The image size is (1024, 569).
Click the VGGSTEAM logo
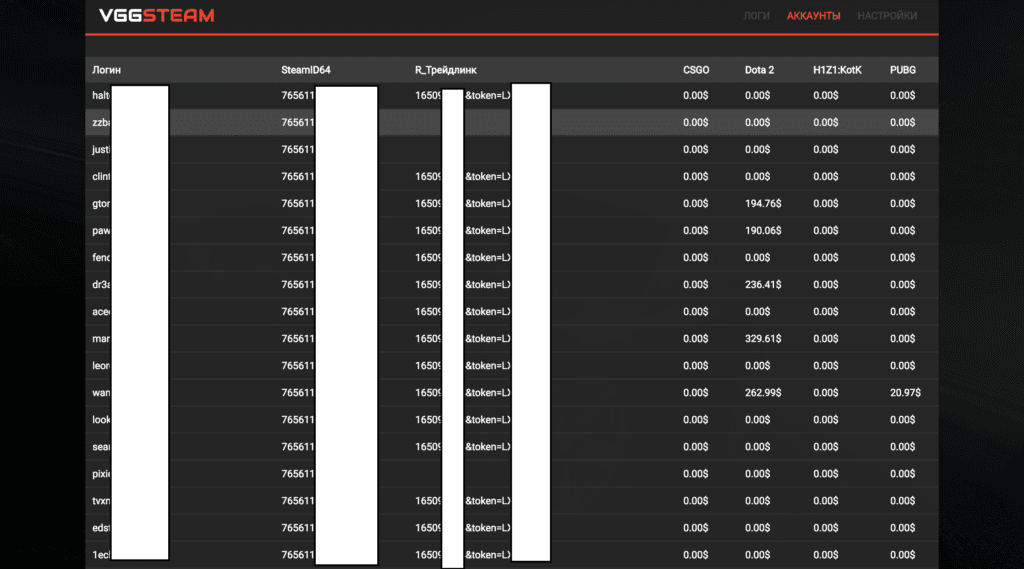point(156,16)
